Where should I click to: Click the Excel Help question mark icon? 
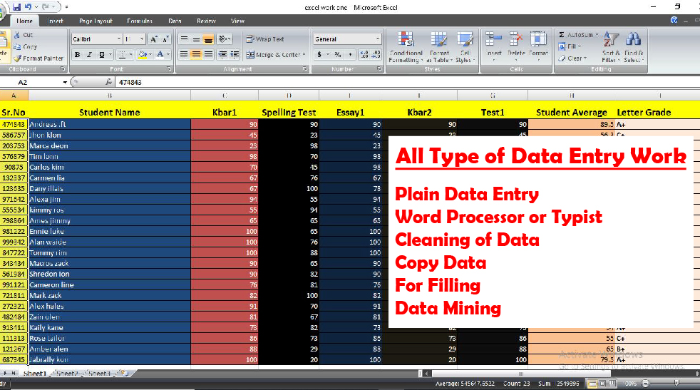tap(674, 20)
